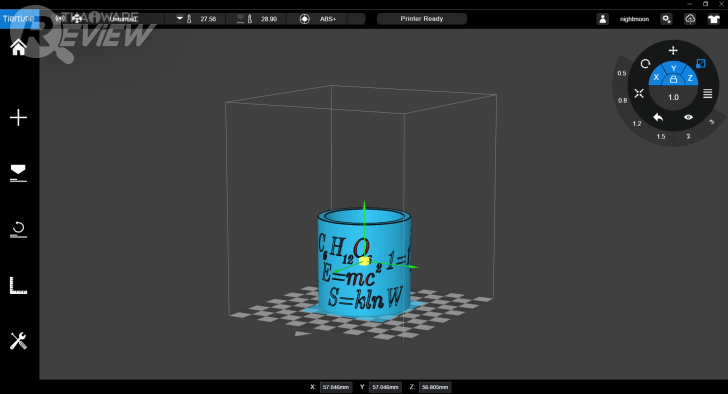Click the Initialize printer icon in sidebar

pos(19,230)
